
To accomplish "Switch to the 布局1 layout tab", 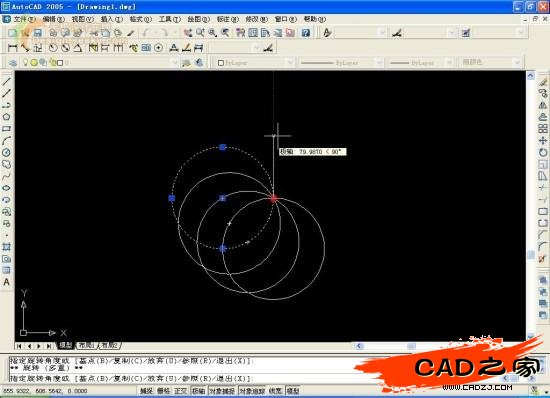I will coord(86,345).
